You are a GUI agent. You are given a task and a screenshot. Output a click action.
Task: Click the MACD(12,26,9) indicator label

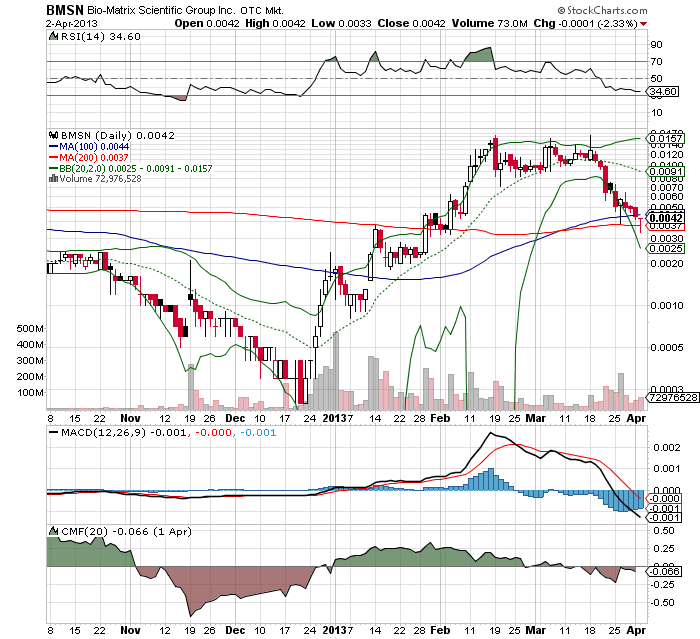click(x=103, y=432)
